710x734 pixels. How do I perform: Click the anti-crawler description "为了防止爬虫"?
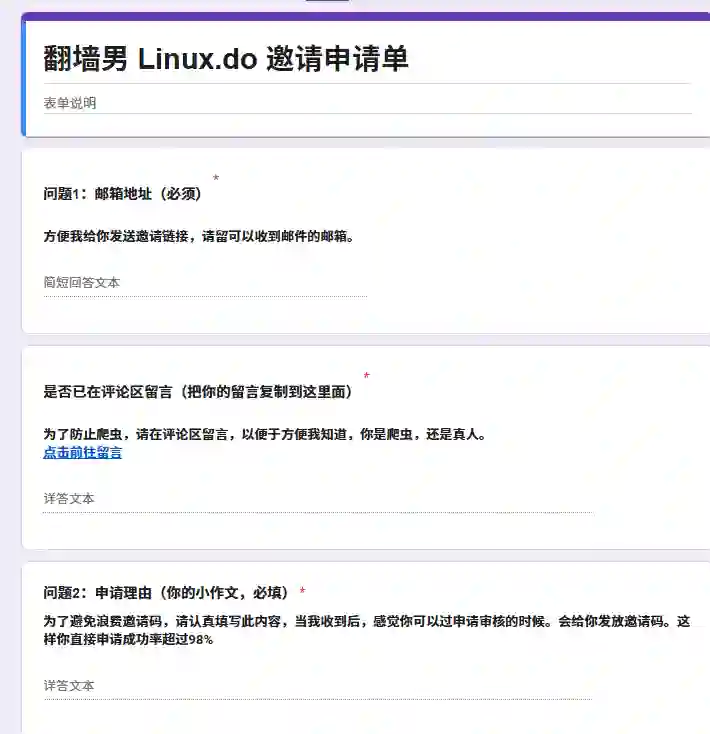click(82, 434)
